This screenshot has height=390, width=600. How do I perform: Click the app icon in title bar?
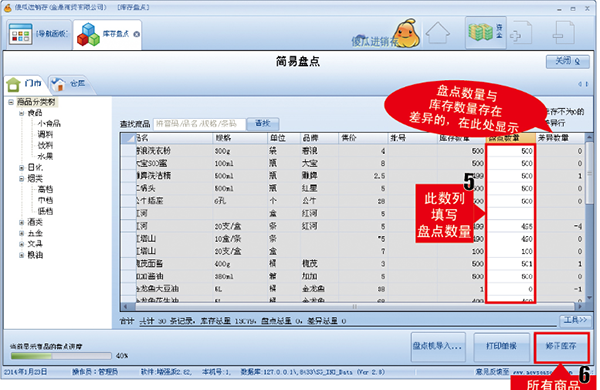click(8, 7)
